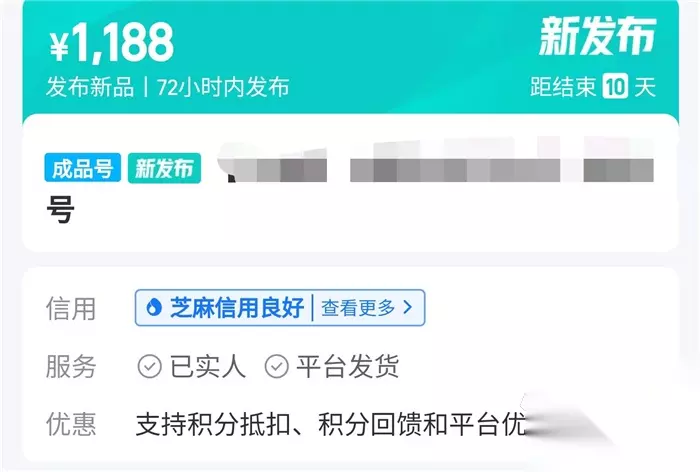The height and width of the screenshot is (472, 700).
Task: Tap the ¥1,188 price text
Action: 112,43
